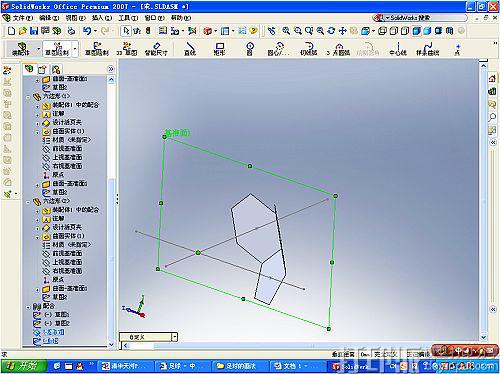500x374 pixels.
Task: Open the 文件 (File) menu
Action: click(x=22, y=18)
